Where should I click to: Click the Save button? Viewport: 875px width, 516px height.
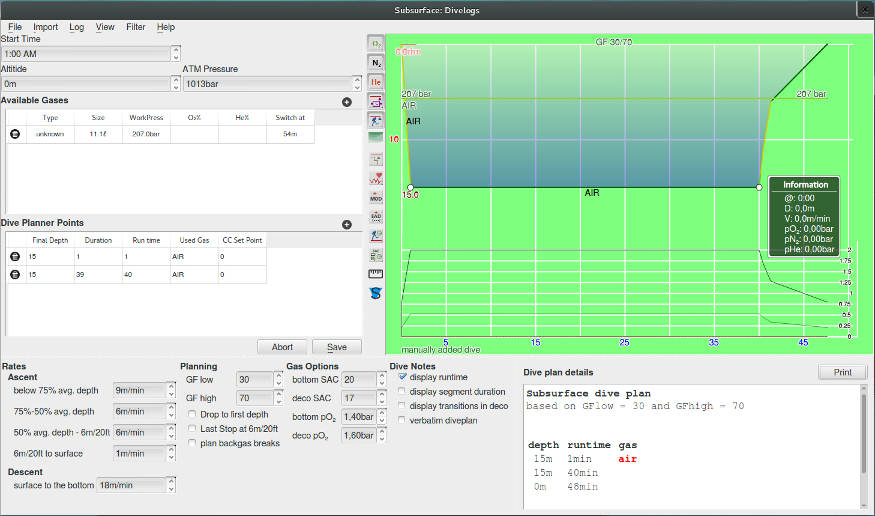click(336, 347)
